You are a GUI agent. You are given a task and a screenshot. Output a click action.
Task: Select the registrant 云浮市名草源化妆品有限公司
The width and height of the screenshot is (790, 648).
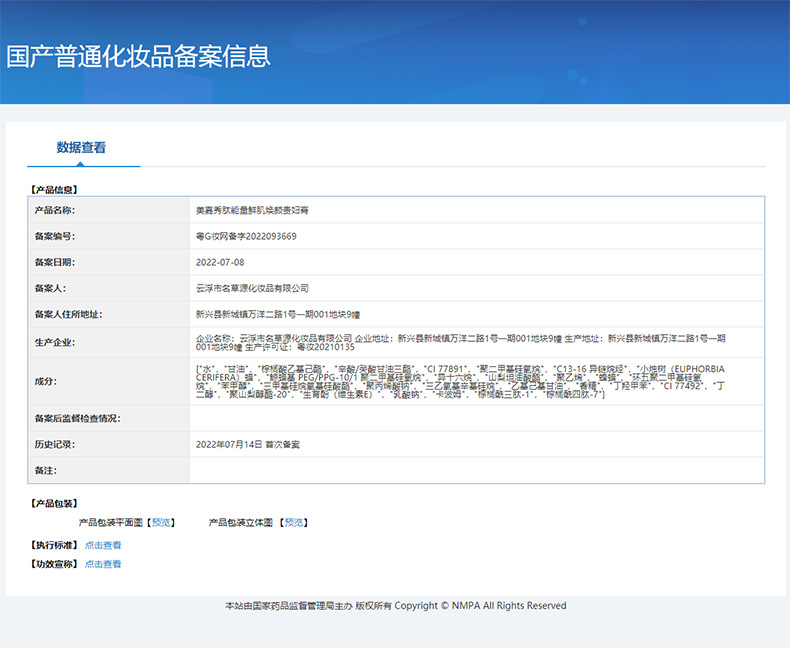click(252, 288)
